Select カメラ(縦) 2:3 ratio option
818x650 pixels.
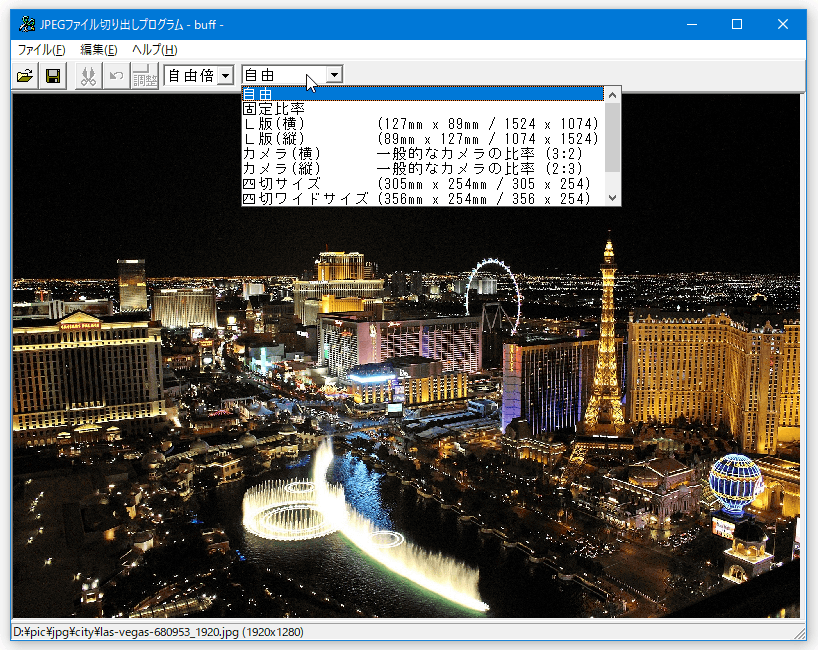pyautogui.click(x=423, y=168)
